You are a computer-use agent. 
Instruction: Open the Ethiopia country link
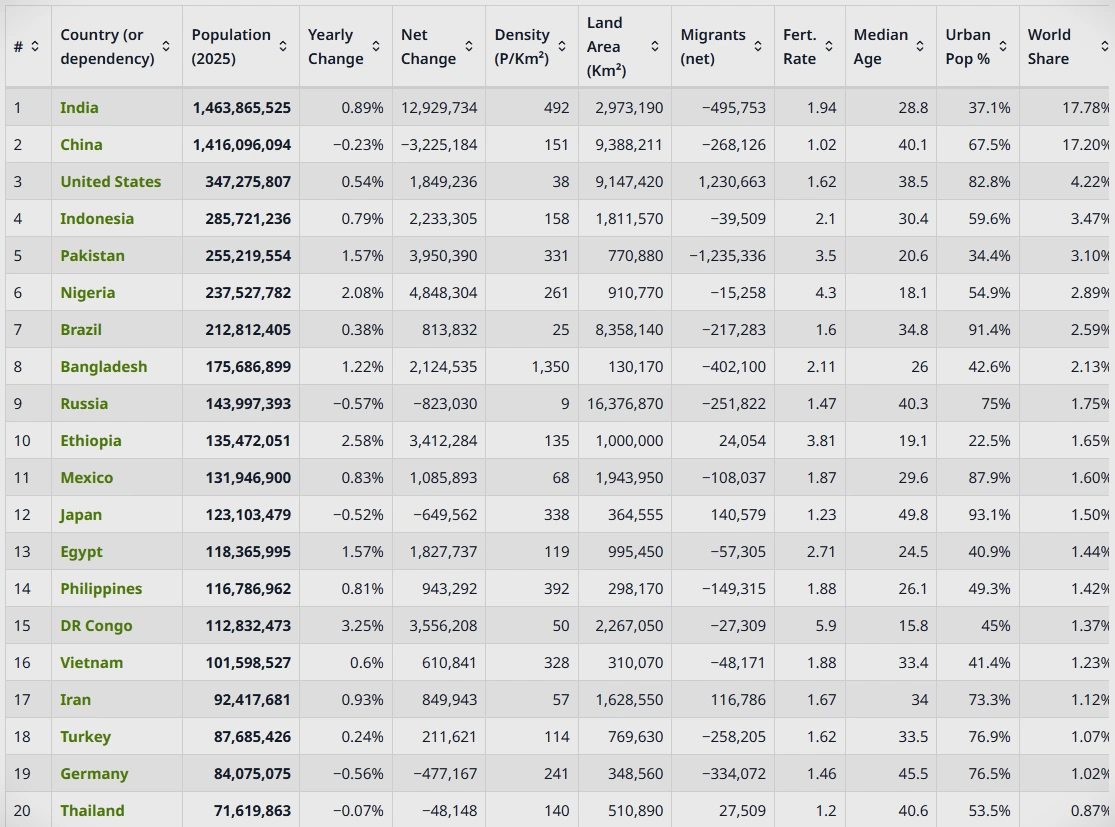coord(90,440)
